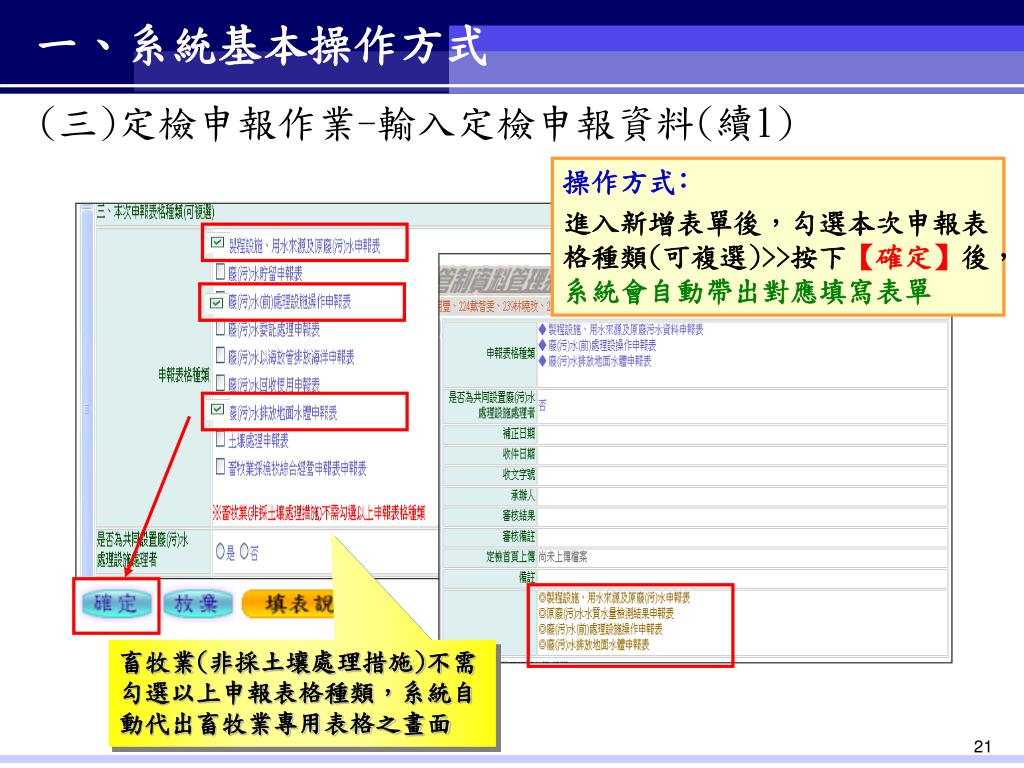Click the 申報表格種類 label in left form
1024x768 pixels.
(x=184, y=375)
